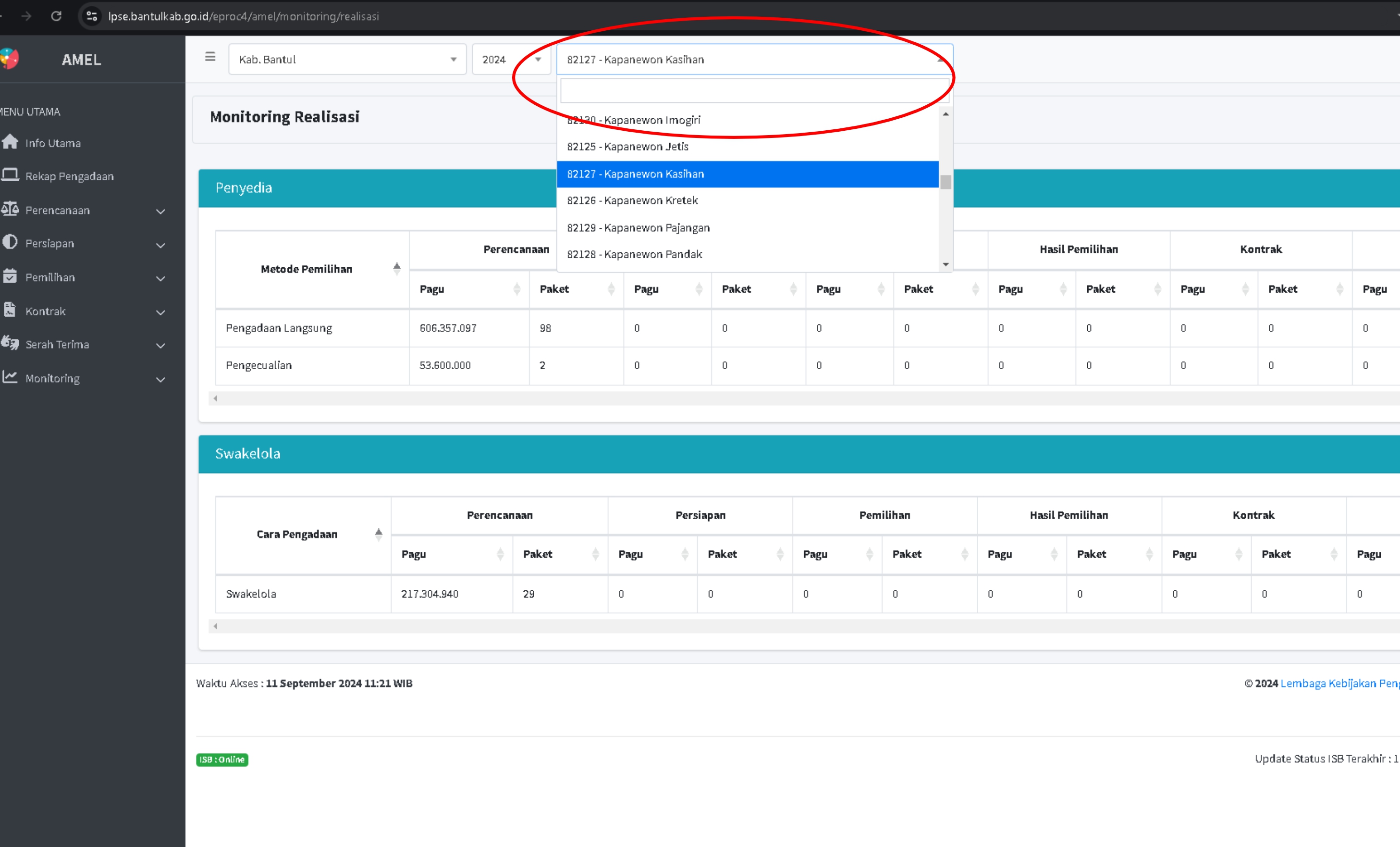
Task: Click the Serah Terima handshake icon
Action: click(x=10, y=343)
